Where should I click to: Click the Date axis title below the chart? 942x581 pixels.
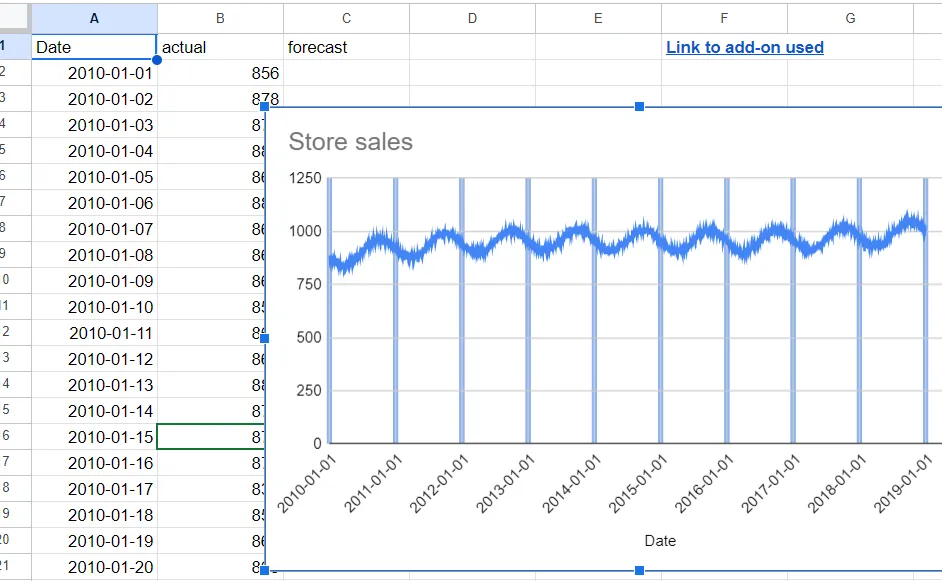pos(659,540)
